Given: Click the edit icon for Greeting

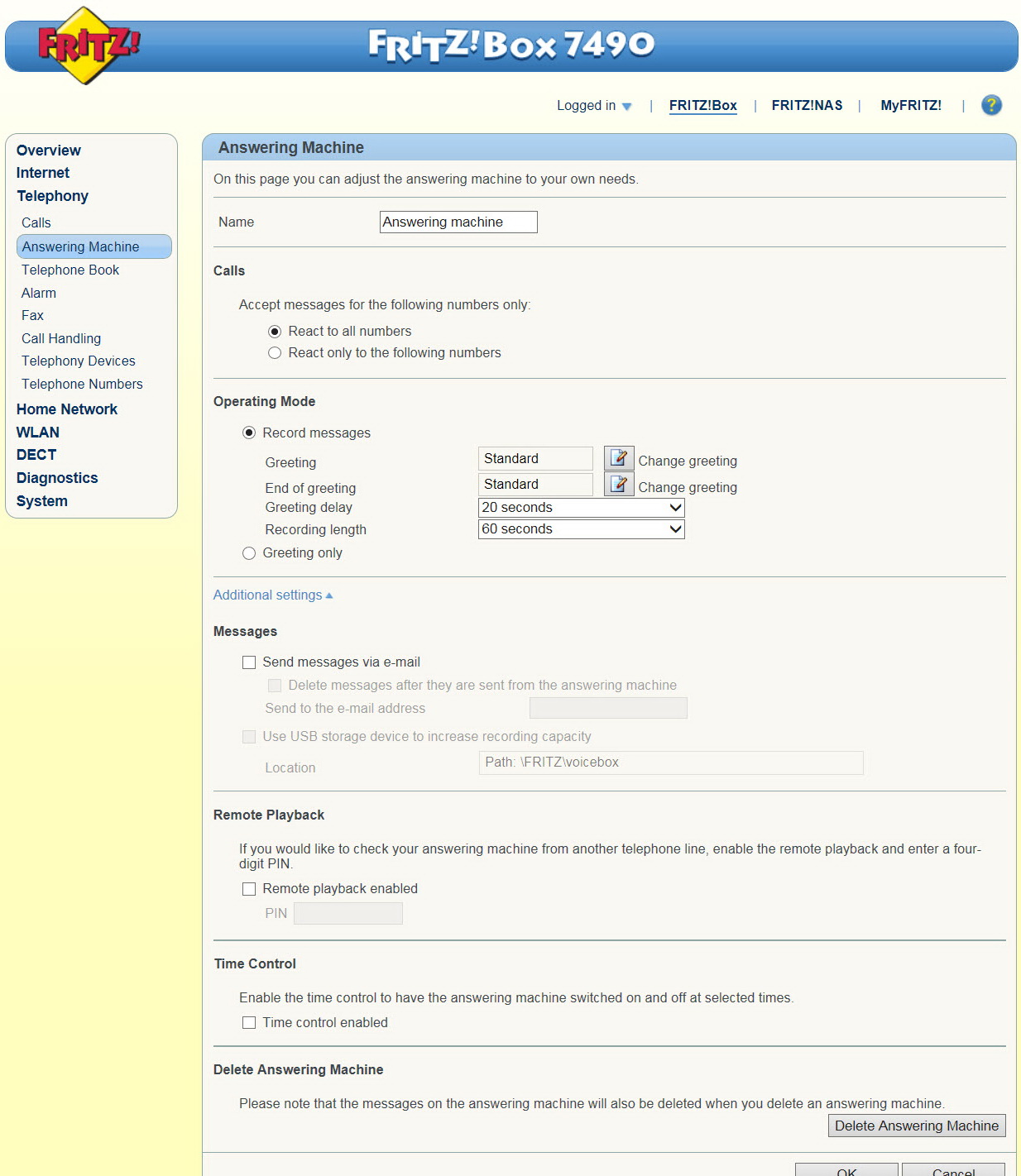Looking at the screenshot, I should tap(619, 458).
